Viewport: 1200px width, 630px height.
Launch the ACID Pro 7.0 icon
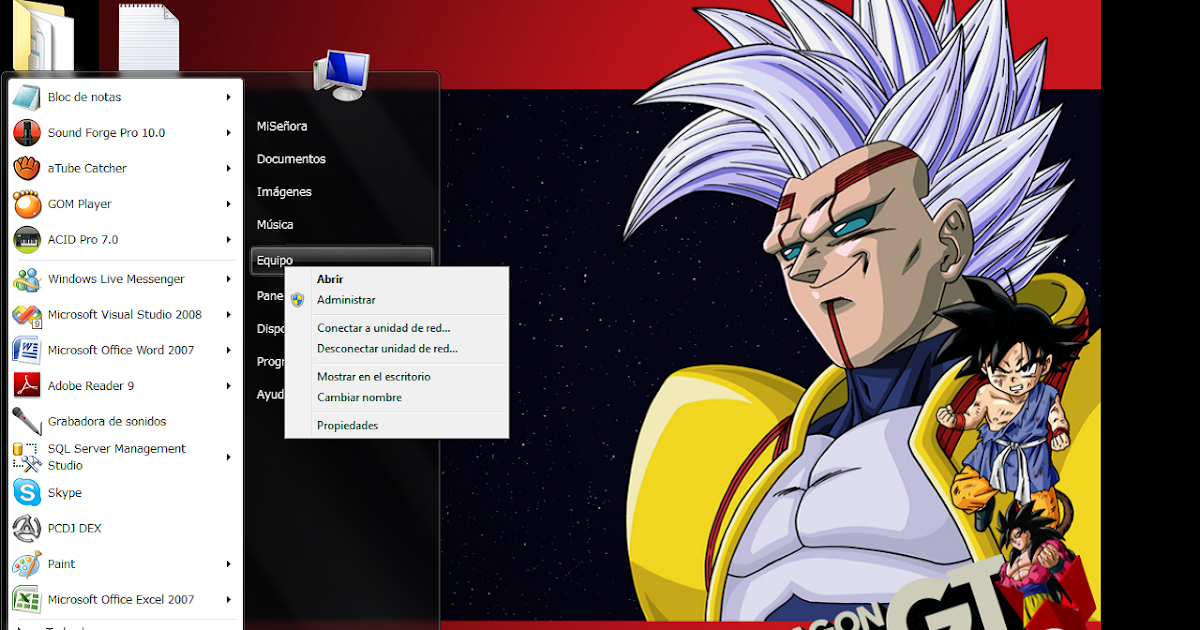pos(26,239)
